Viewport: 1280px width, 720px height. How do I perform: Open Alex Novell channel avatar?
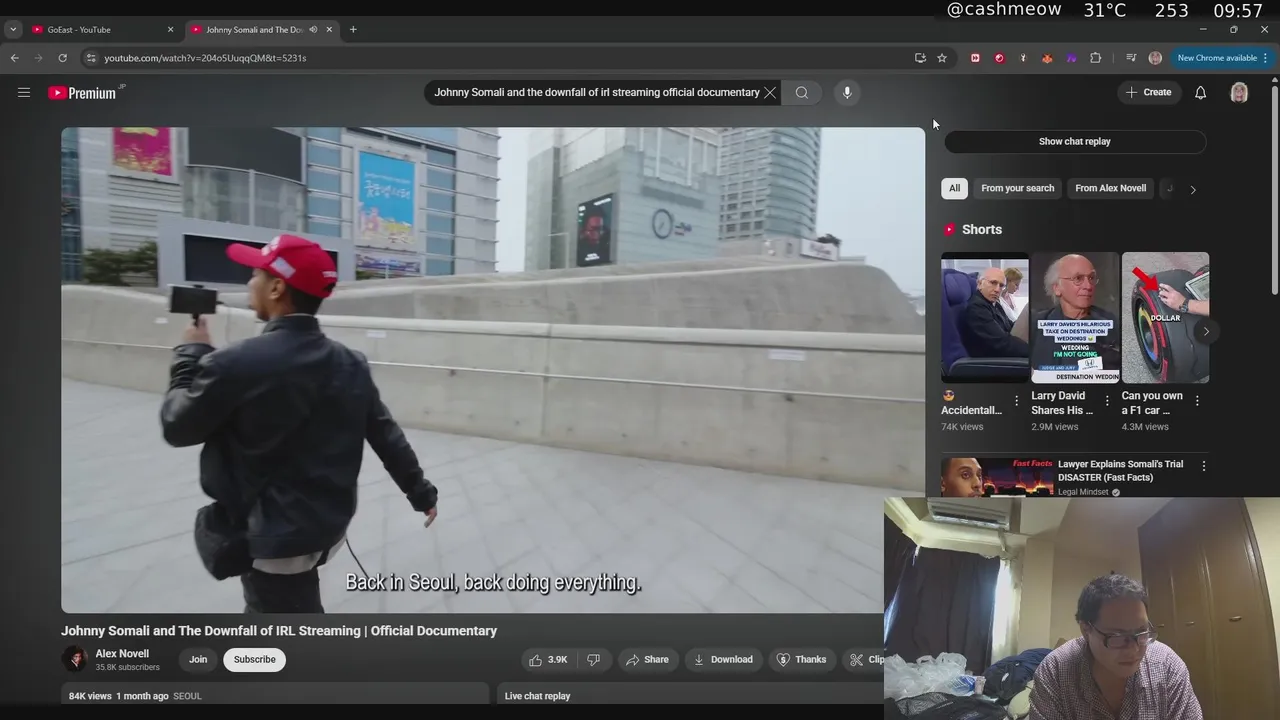coord(75,659)
